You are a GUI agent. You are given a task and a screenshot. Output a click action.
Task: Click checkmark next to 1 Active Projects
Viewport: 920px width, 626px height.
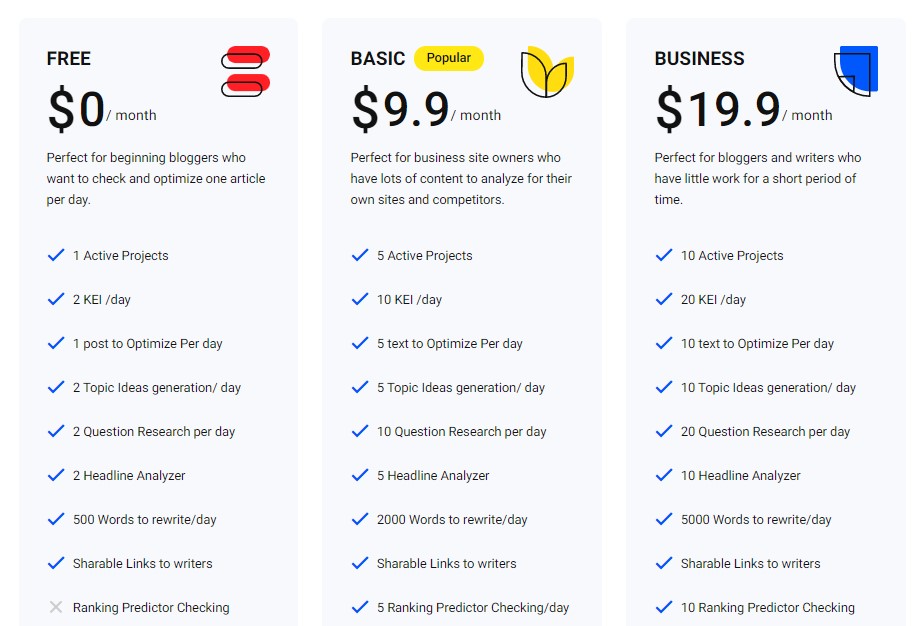(x=56, y=255)
